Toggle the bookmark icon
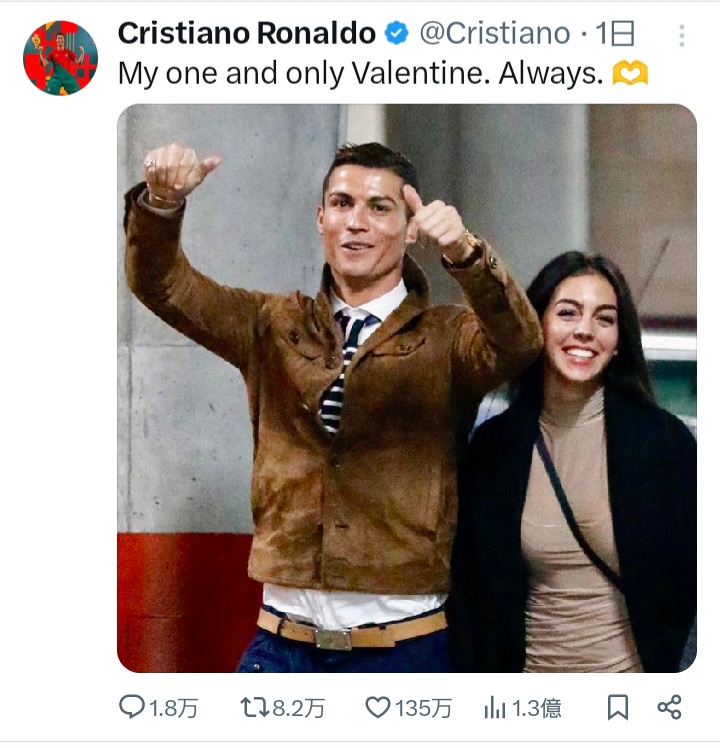Viewport: 720px width, 748px height. 617,707
